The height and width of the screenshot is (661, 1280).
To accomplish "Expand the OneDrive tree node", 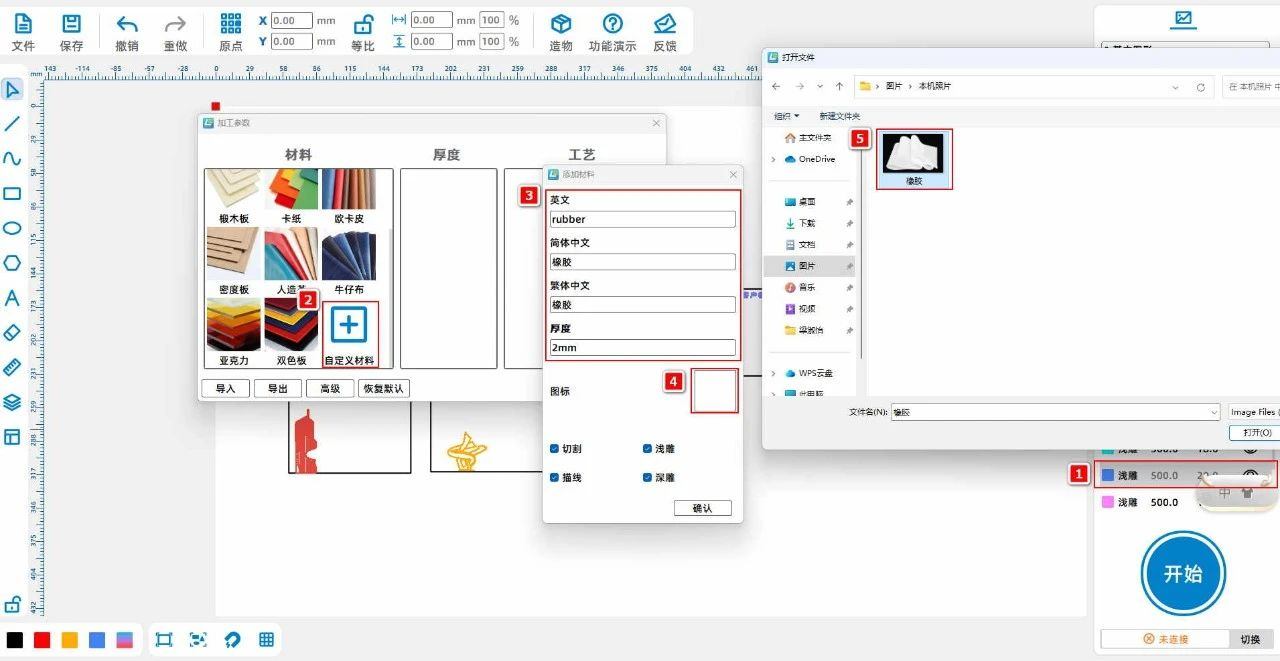I will [x=773, y=159].
